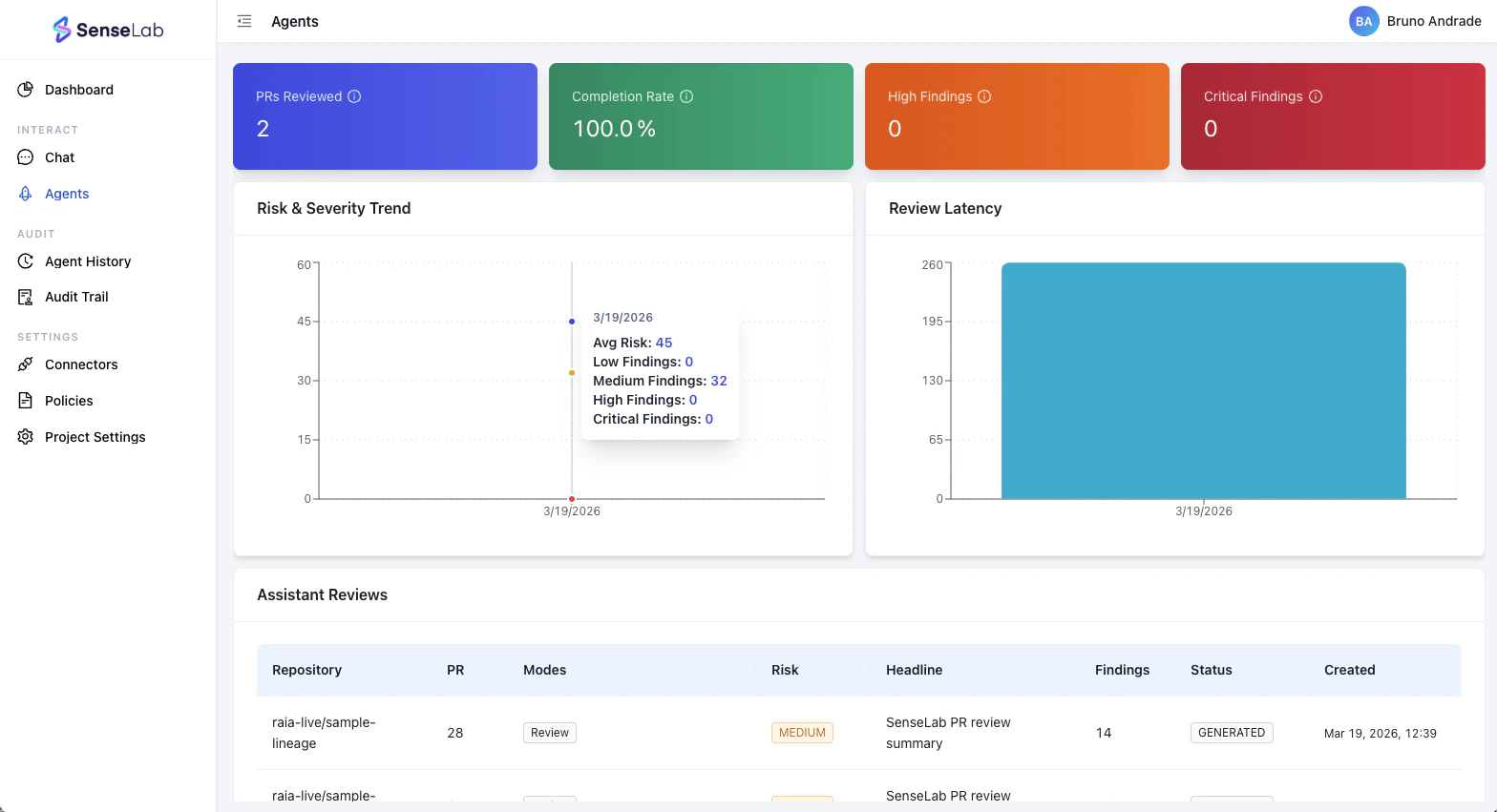Select the Agents rocket icon
1497x812 pixels.
pyautogui.click(x=26, y=194)
